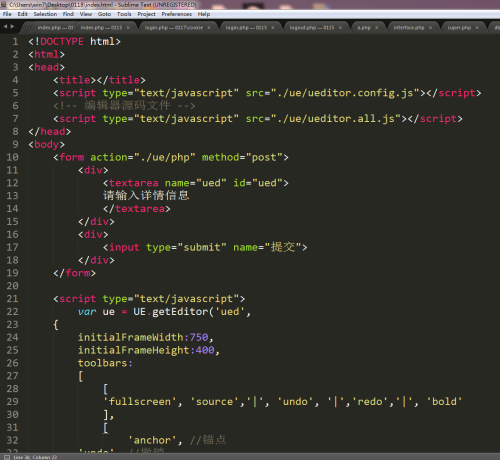This screenshot has height=460, width=500.
Task: Open the File menu
Action: pyautogui.click(x=7, y=14)
